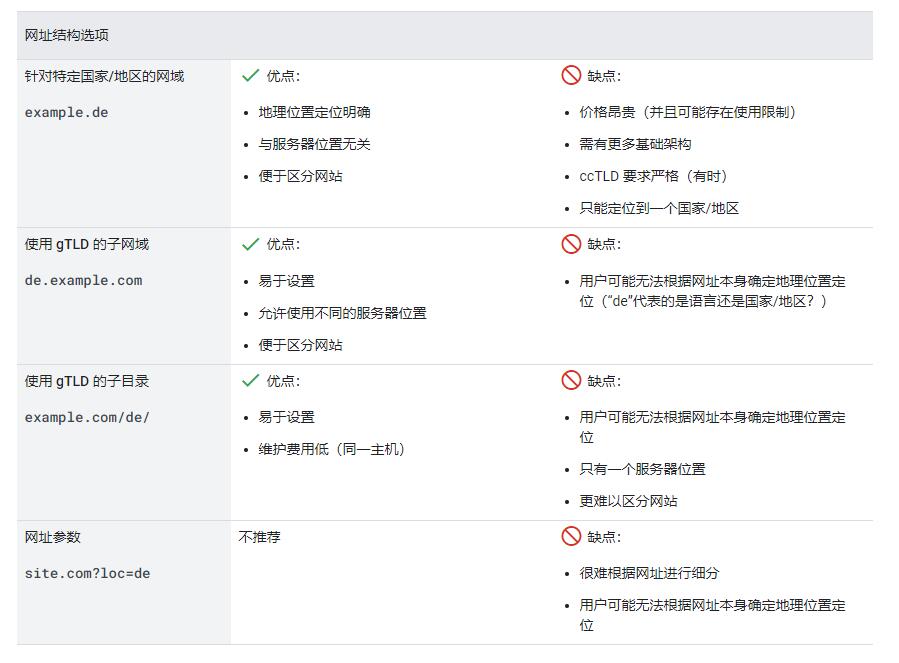Click red prohibited icon in example.de row
The height and width of the screenshot is (663, 899).
(571, 76)
